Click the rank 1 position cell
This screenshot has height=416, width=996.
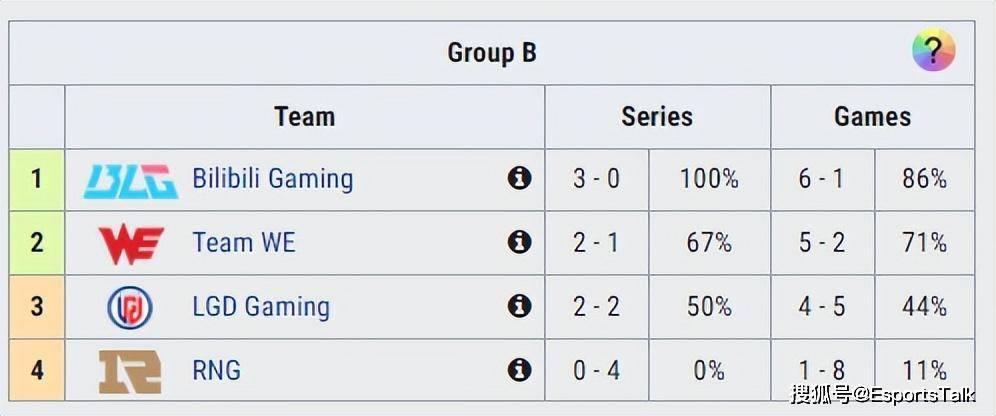[x=37, y=180]
